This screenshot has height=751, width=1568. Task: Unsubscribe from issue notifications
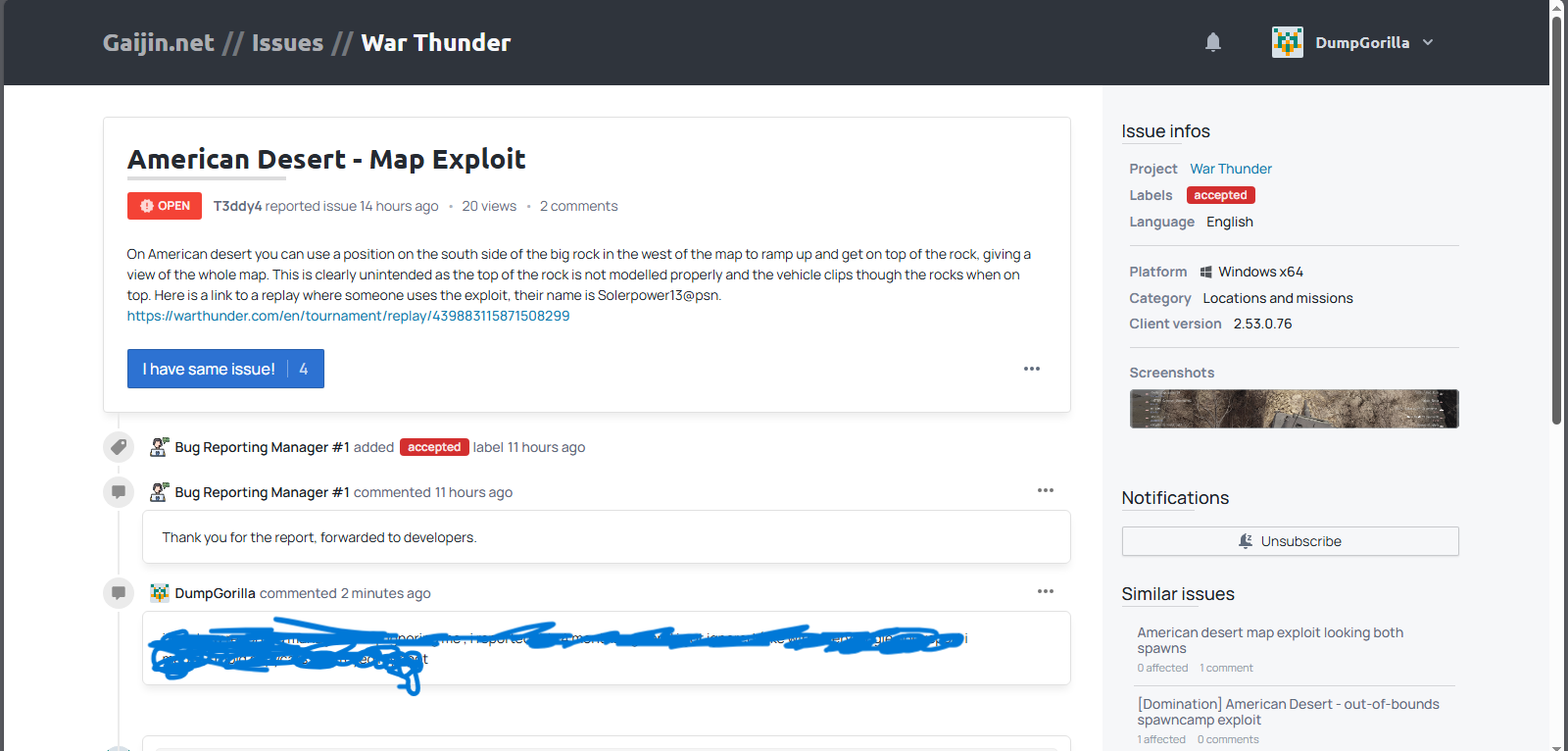click(1290, 541)
